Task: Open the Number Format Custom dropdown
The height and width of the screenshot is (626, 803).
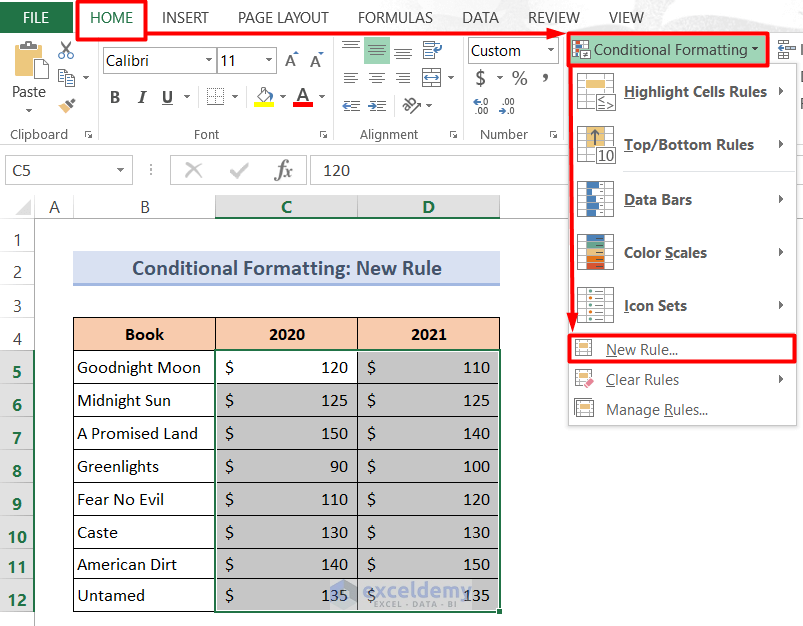Action: click(x=550, y=50)
